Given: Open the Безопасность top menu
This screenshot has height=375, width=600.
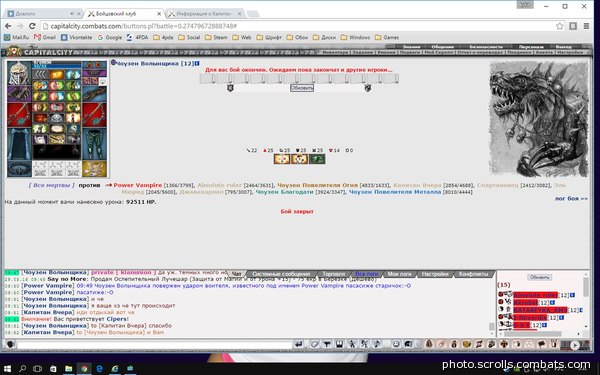Looking at the screenshot, I should (486, 47).
